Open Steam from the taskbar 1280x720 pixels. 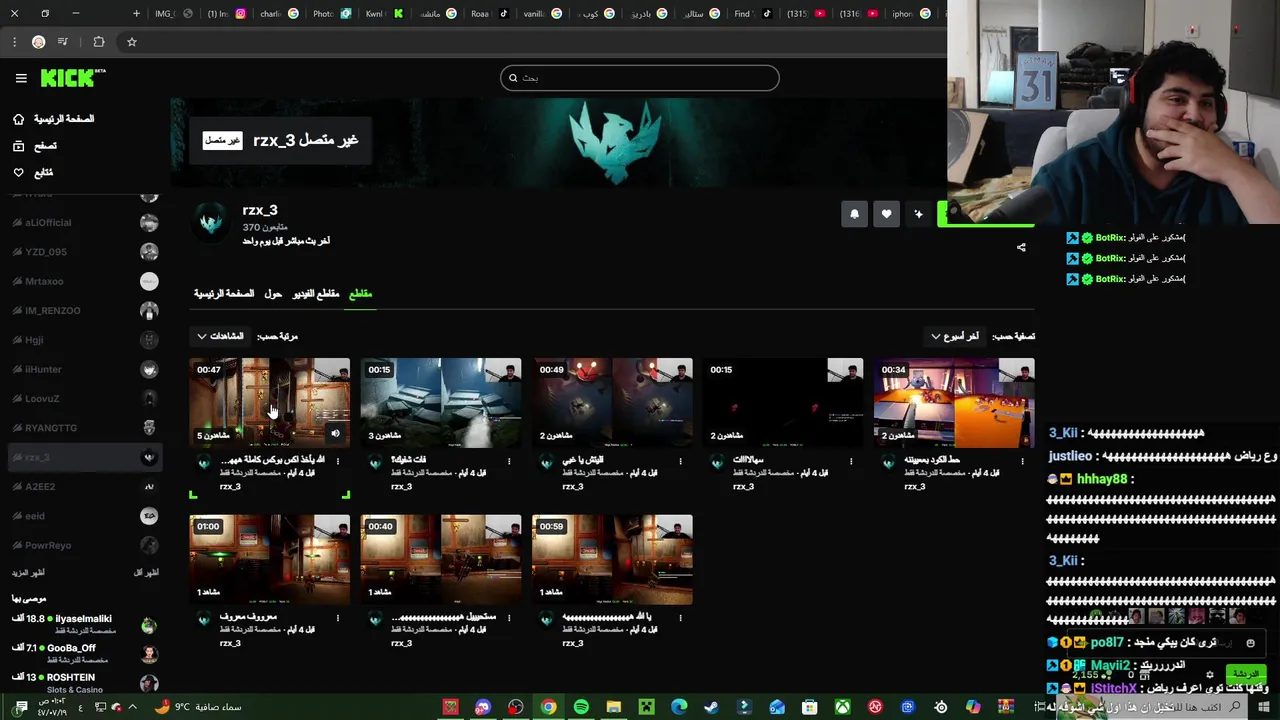[x=712, y=707]
